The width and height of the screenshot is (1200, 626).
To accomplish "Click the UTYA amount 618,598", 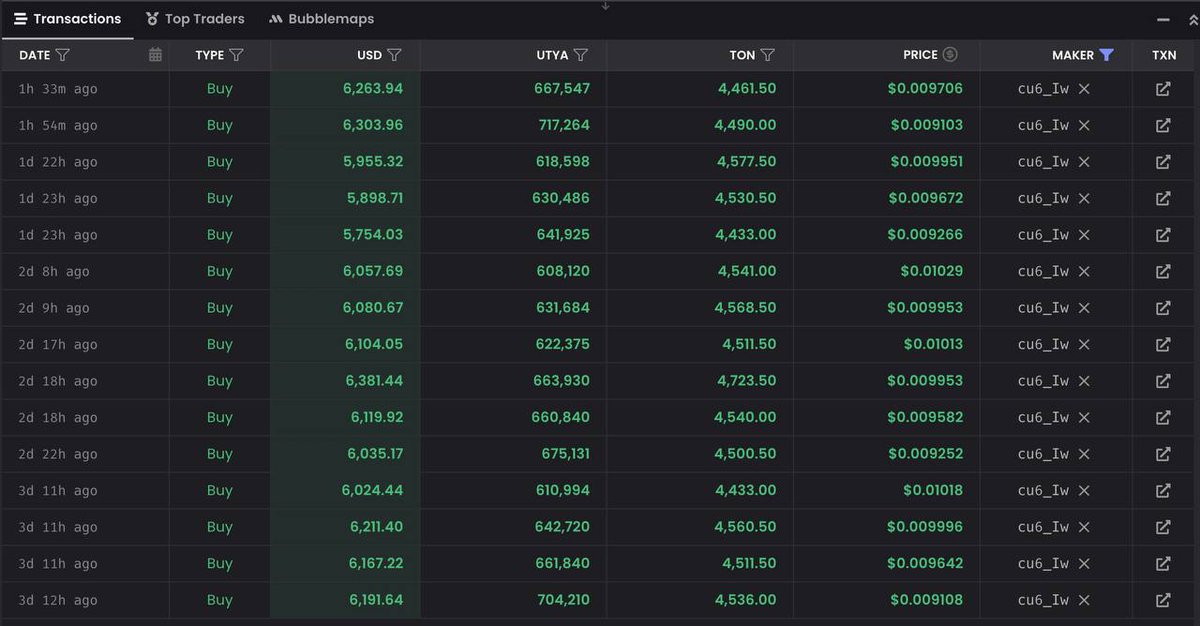I will coord(561,162).
